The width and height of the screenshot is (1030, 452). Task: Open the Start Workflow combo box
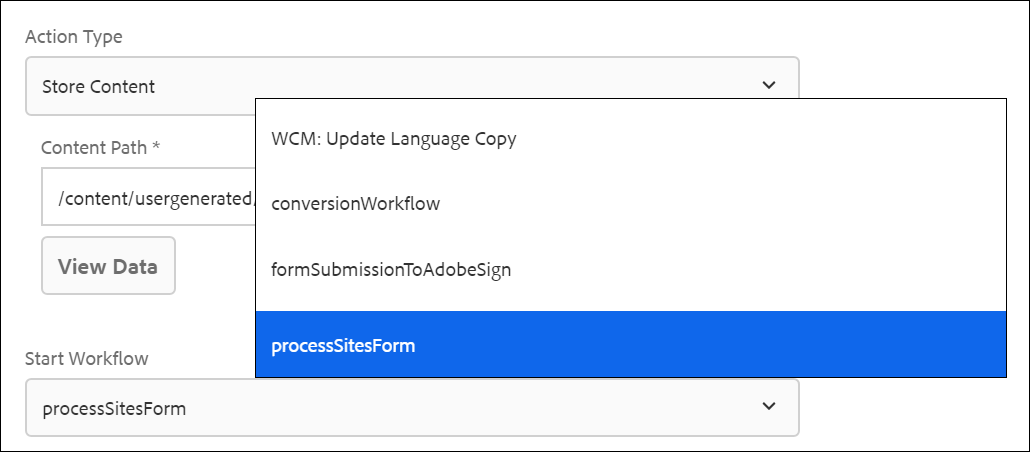(400, 407)
